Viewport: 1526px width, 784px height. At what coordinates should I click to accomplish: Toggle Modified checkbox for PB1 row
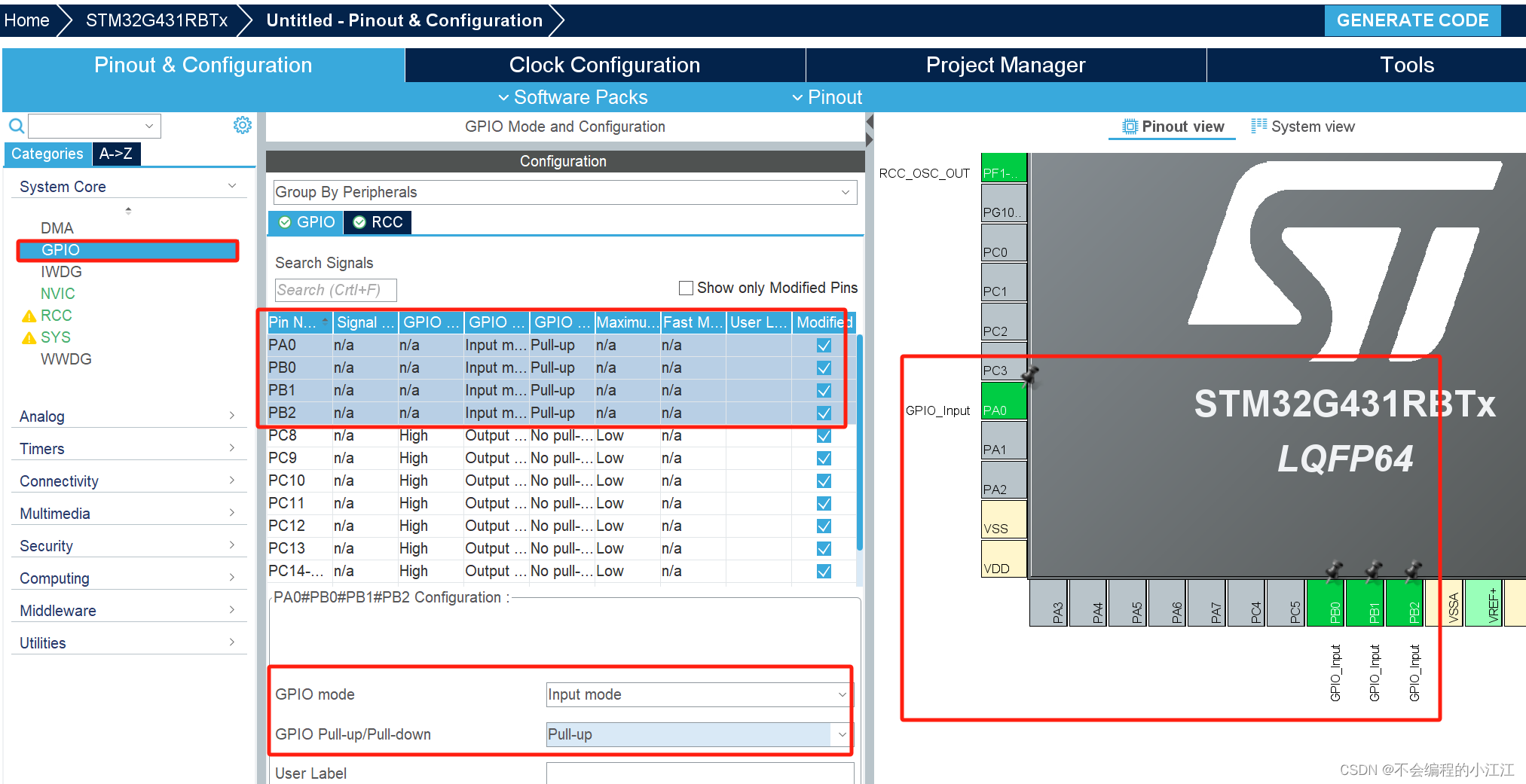point(824,390)
